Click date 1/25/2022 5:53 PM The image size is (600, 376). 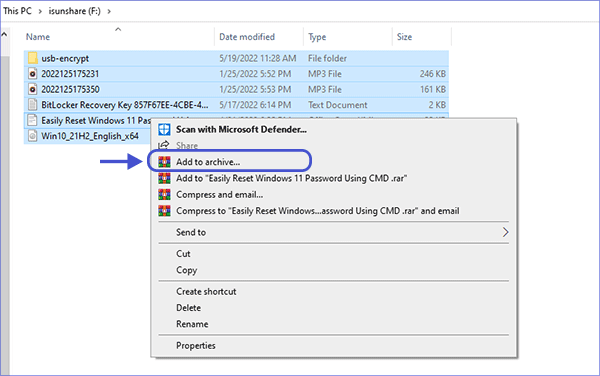255,90
